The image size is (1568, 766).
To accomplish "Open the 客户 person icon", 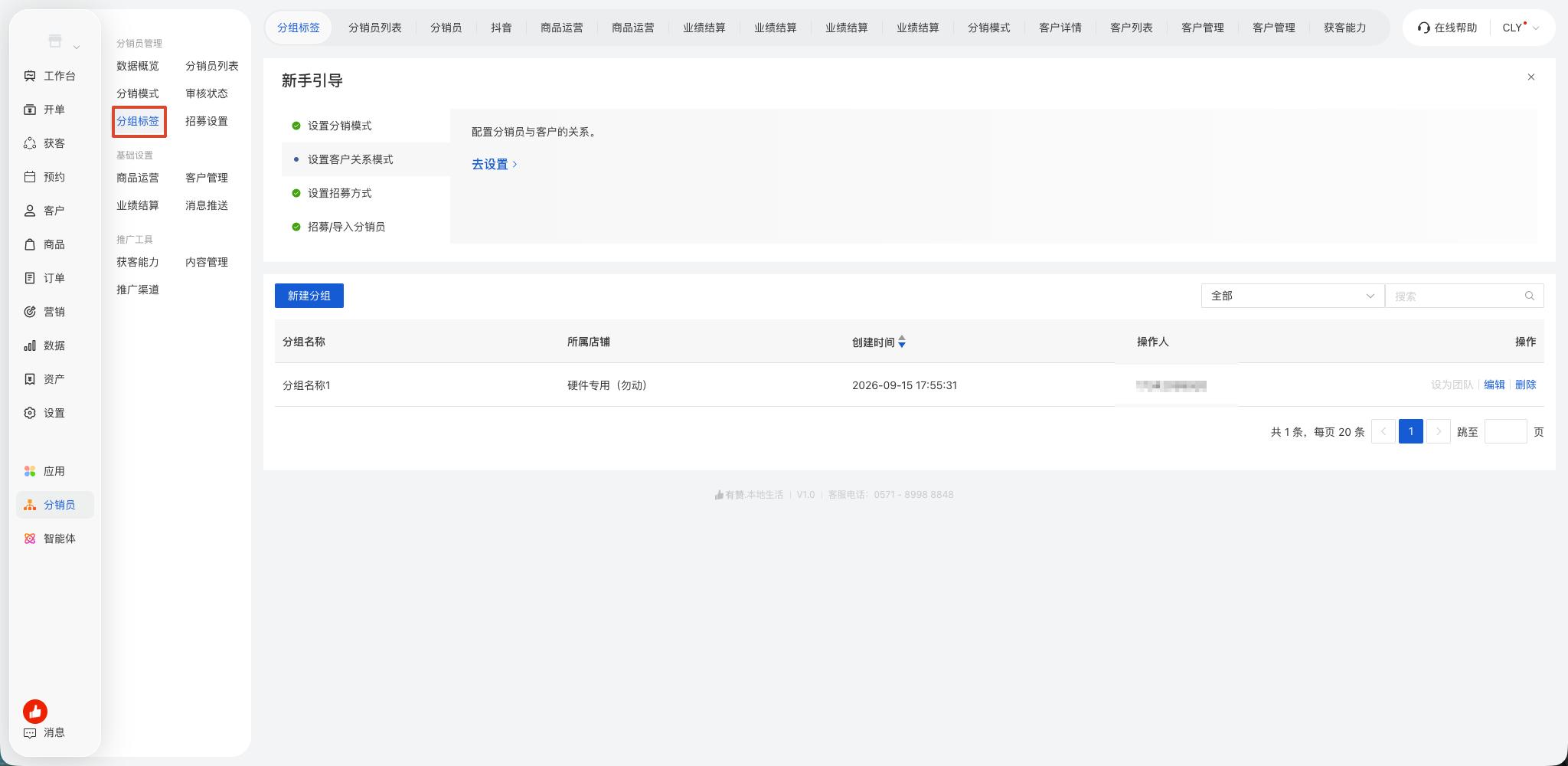I will click(x=30, y=211).
